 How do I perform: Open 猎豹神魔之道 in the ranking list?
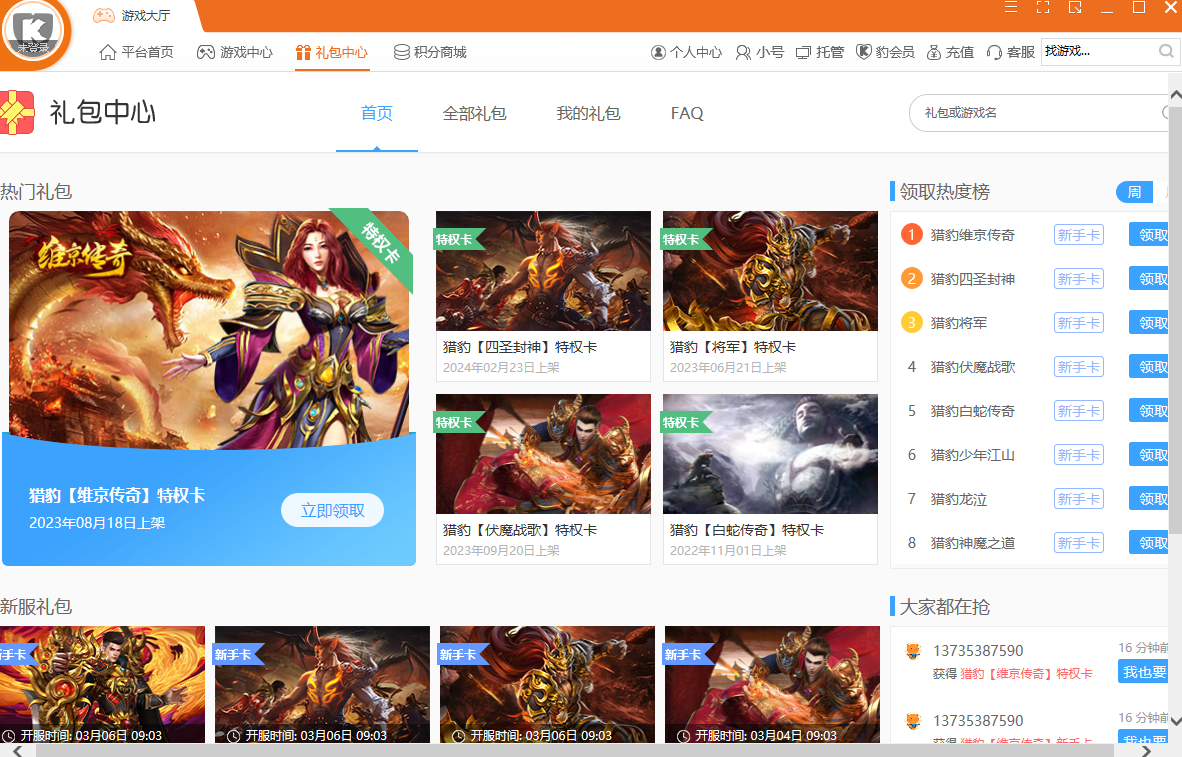(972, 543)
